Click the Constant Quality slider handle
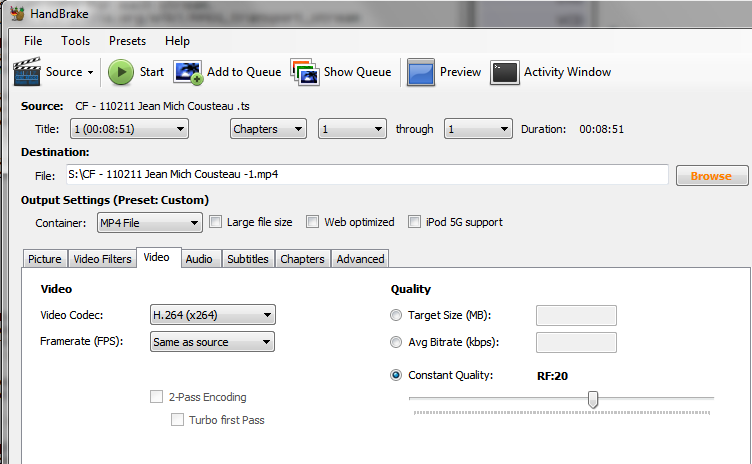Screen dimensions: 752x464 point(593,399)
